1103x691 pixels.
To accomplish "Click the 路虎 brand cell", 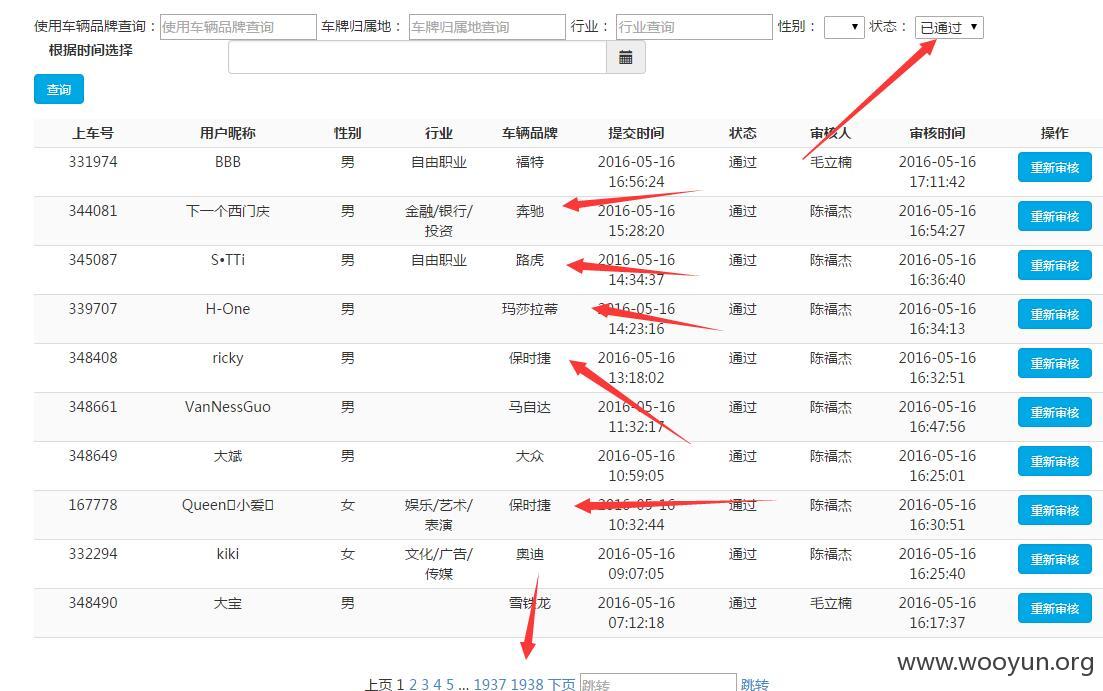I will click(x=530, y=260).
